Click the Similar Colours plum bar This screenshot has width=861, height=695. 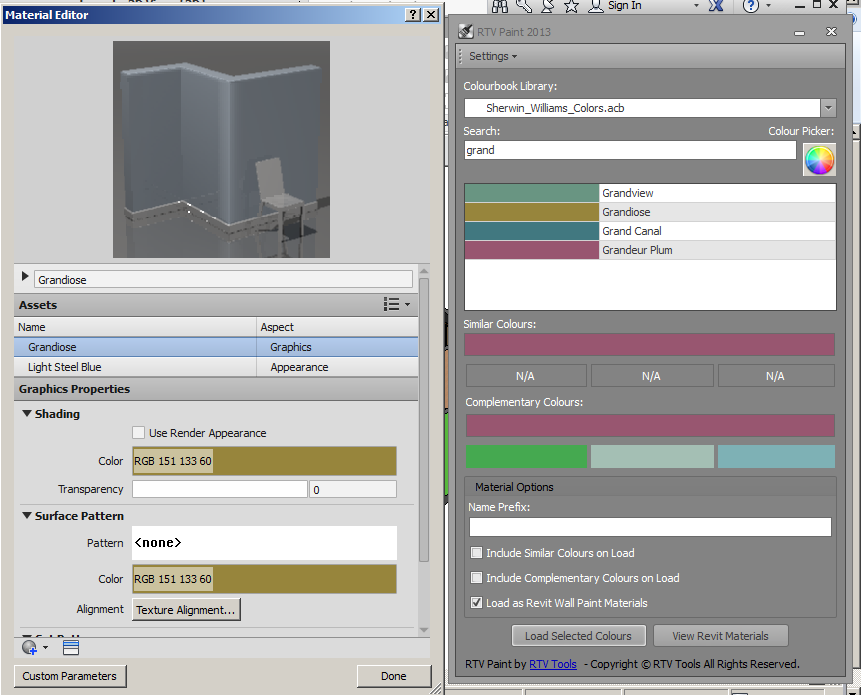650,345
